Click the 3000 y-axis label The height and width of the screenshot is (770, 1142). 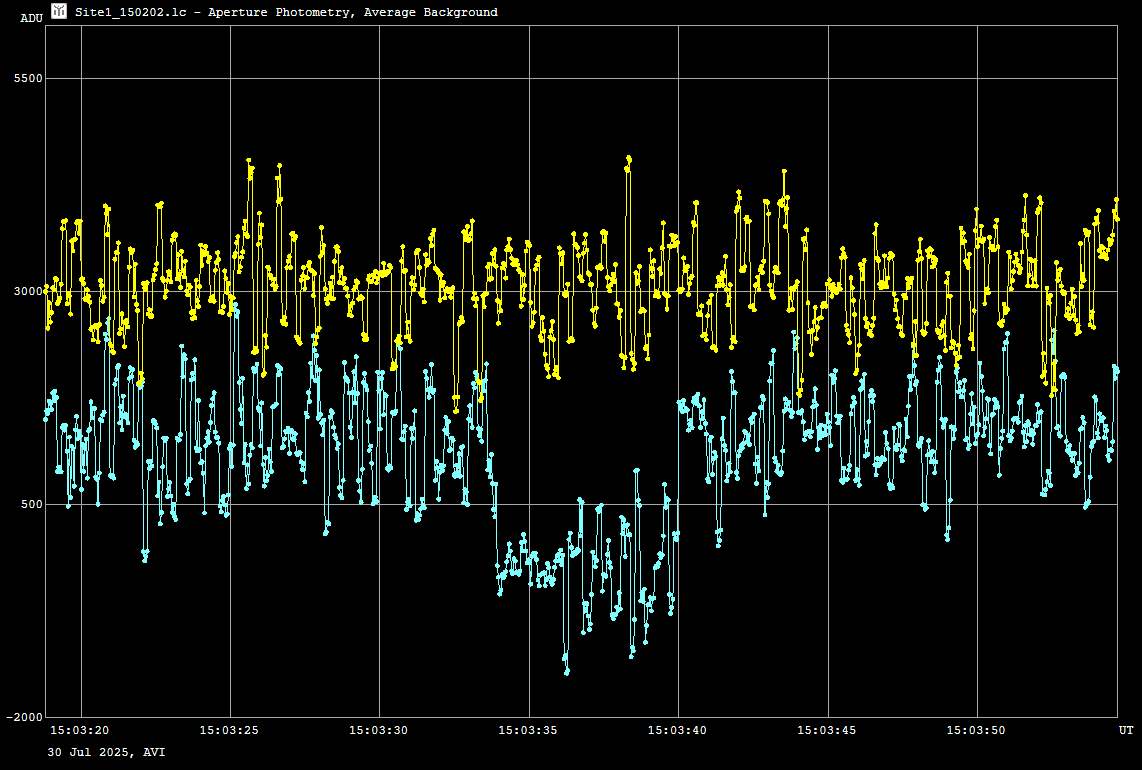click(27, 291)
